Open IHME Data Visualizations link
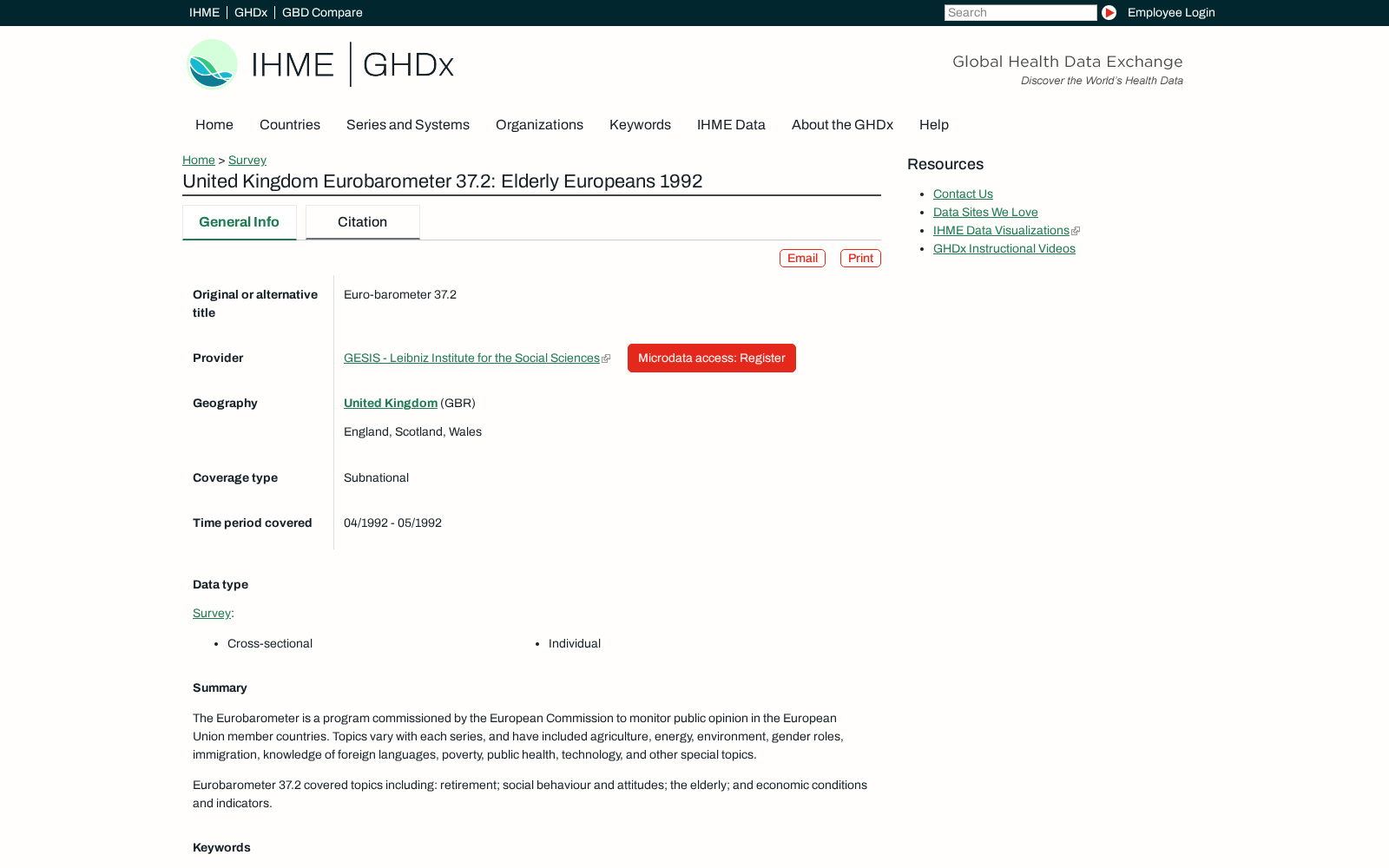This screenshot has height=868, width=1389. click(1001, 230)
